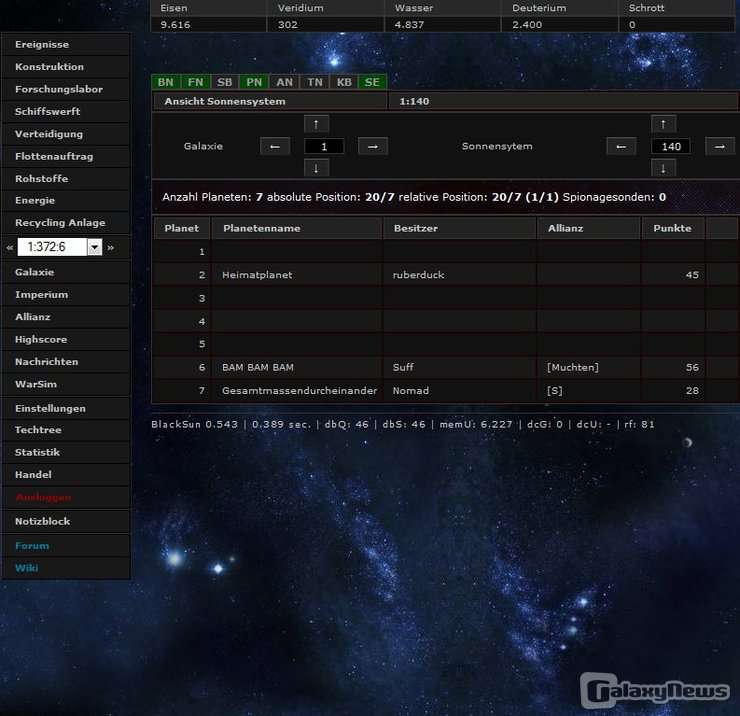Open the Forum link

click(32, 546)
